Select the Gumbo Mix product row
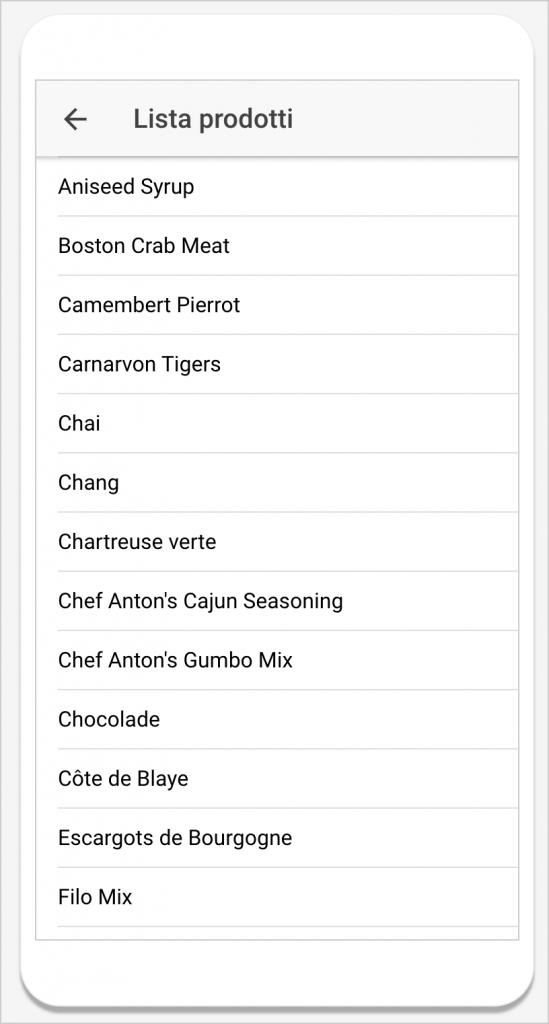Screen dimensions: 549x1024 pos(277,660)
